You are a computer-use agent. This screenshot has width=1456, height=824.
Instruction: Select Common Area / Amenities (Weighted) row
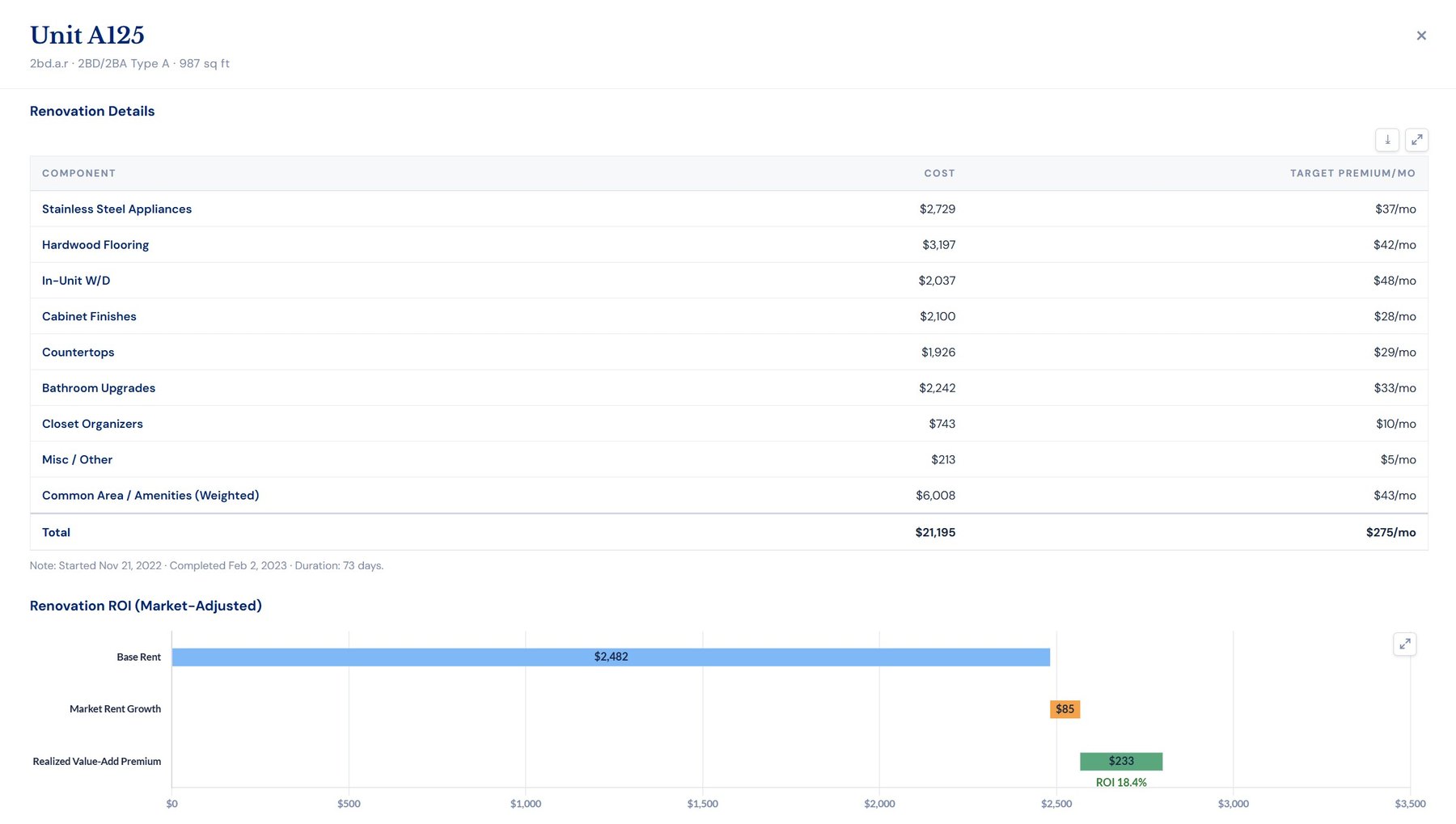(729, 495)
